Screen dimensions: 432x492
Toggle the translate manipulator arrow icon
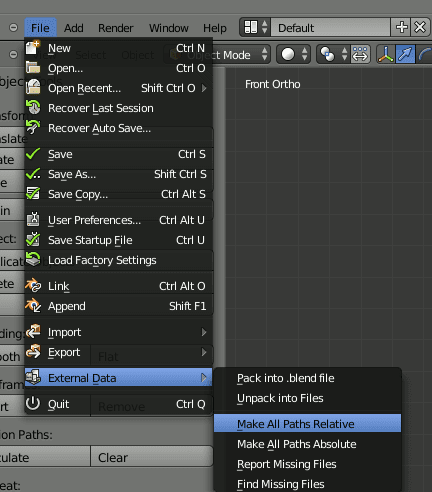tap(405, 54)
